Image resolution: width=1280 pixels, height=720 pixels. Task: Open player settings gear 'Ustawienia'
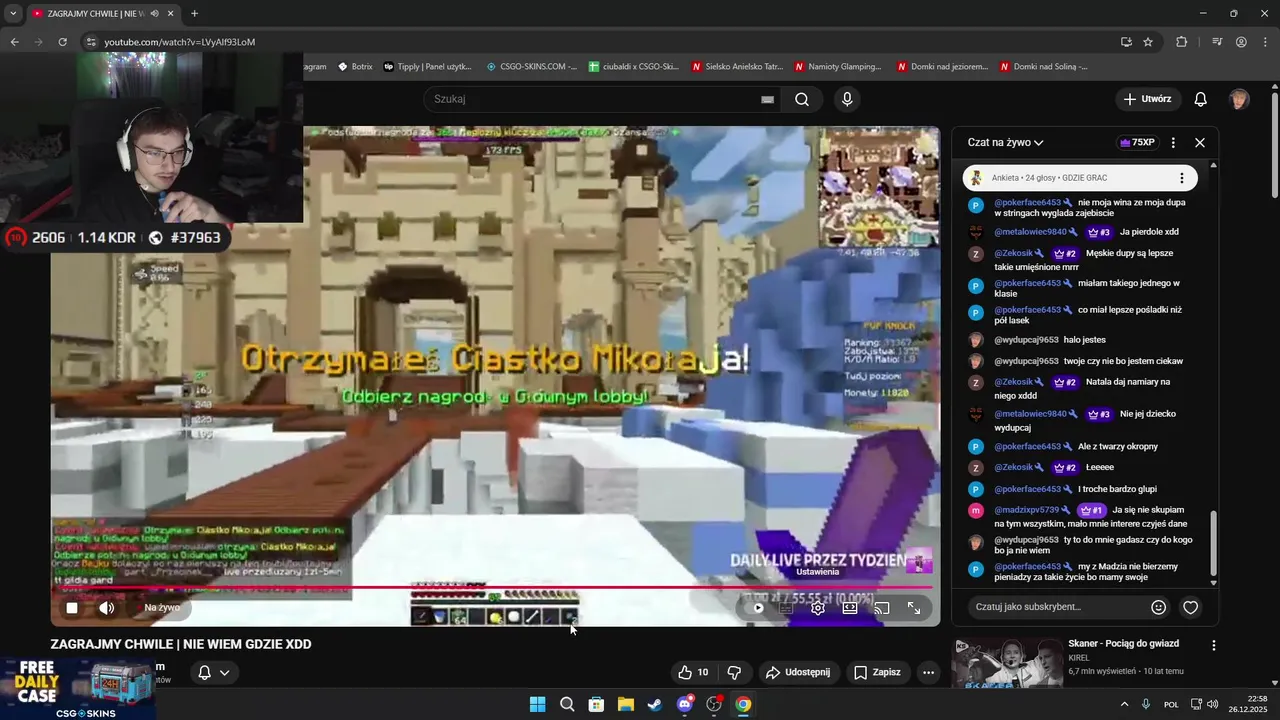click(x=818, y=608)
